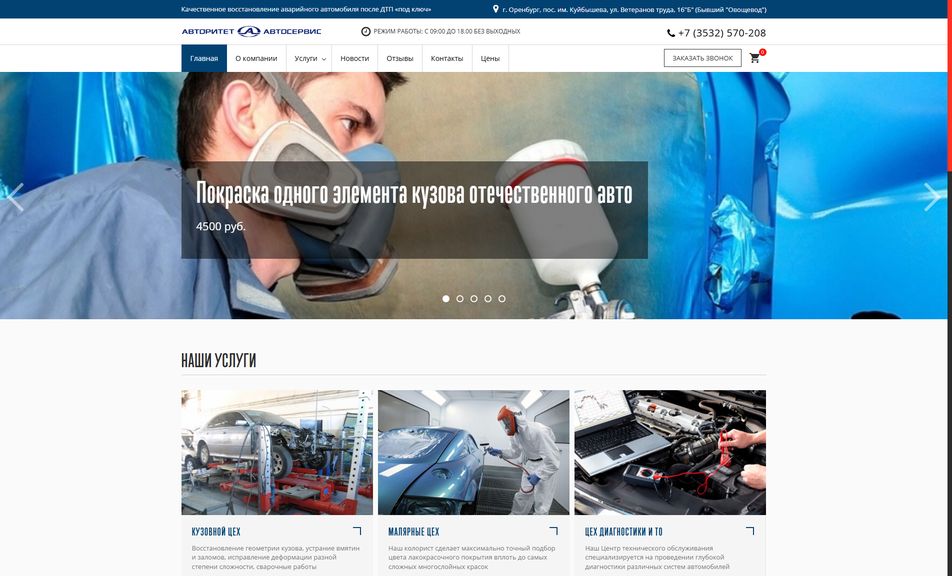Click the body shop car thumbnail
The image size is (952, 576).
[277, 452]
